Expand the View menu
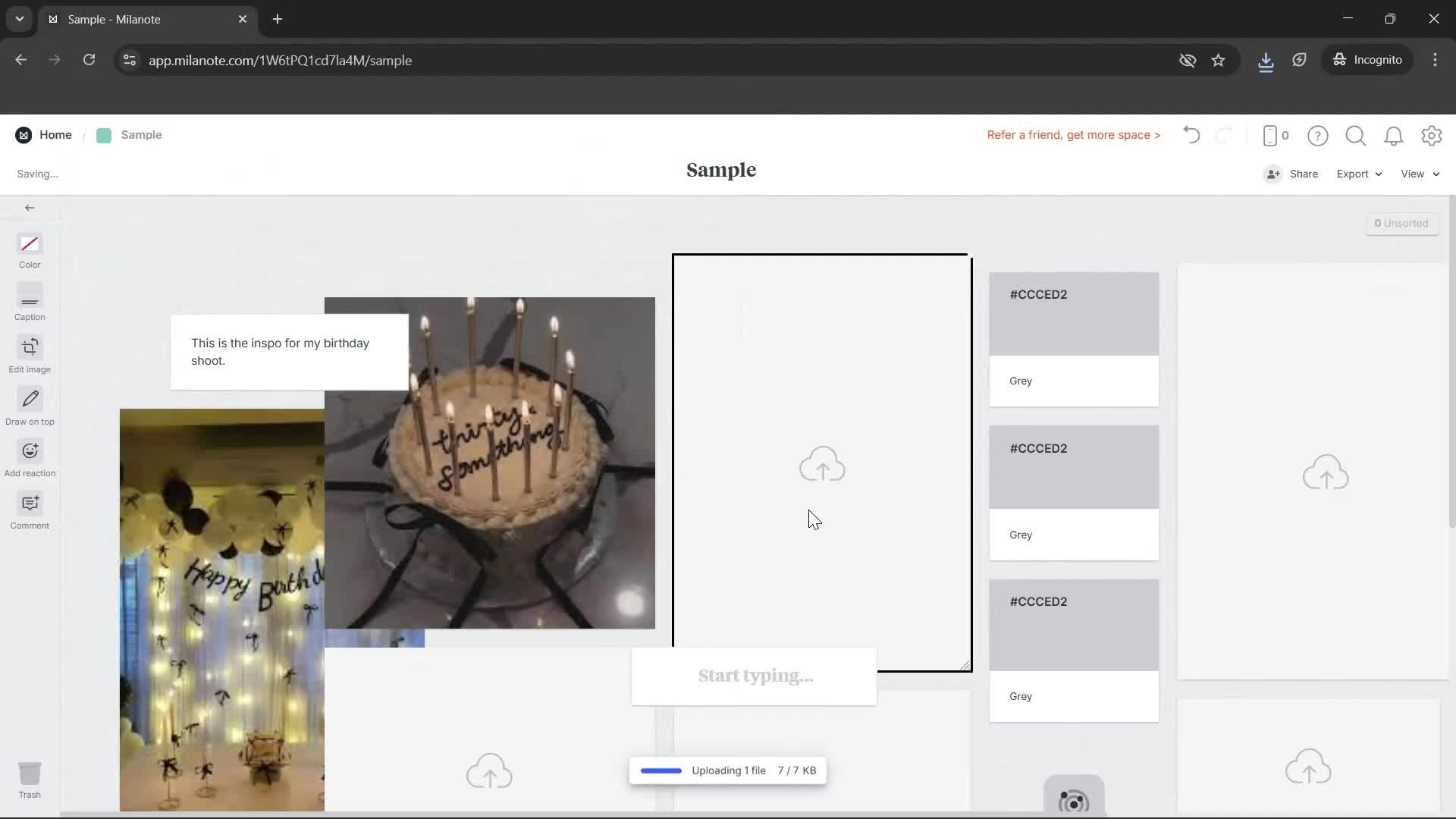The image size is (1456, 819). (x=1419, y=174)
